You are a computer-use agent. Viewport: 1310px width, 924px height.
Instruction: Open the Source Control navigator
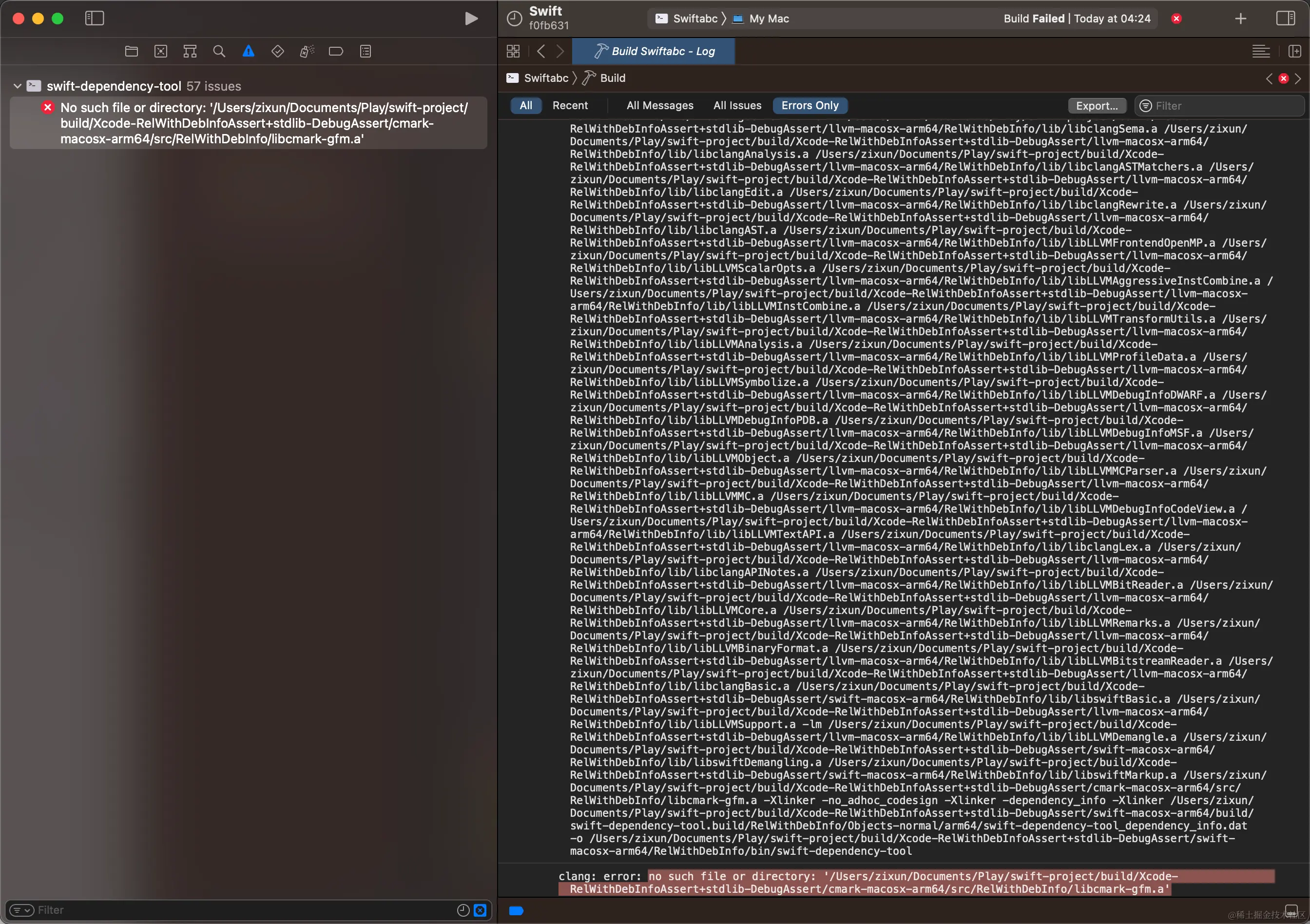pos(161,51)
